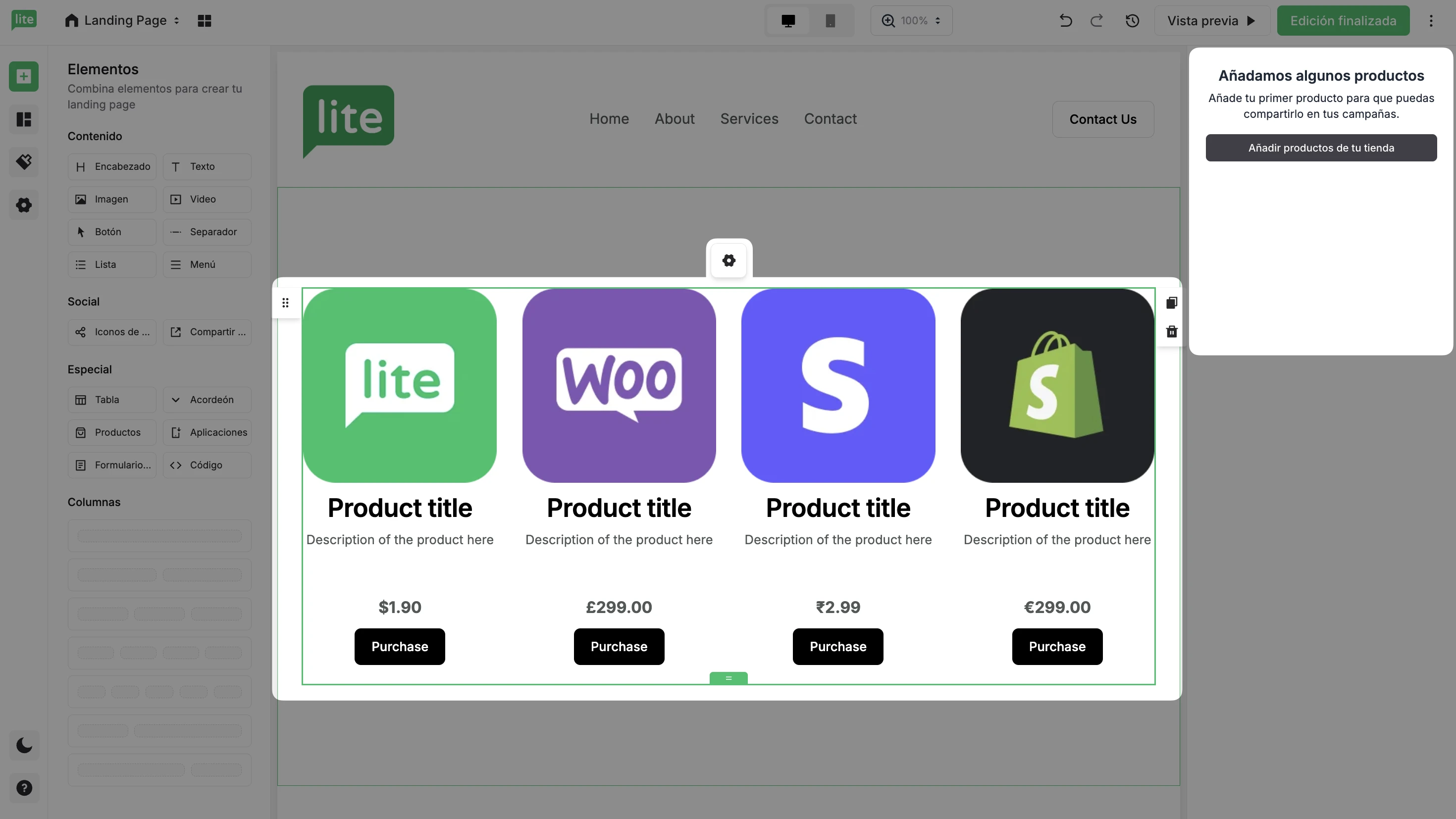Open the Landing Page selector dropdown

(x=123, y=21)
